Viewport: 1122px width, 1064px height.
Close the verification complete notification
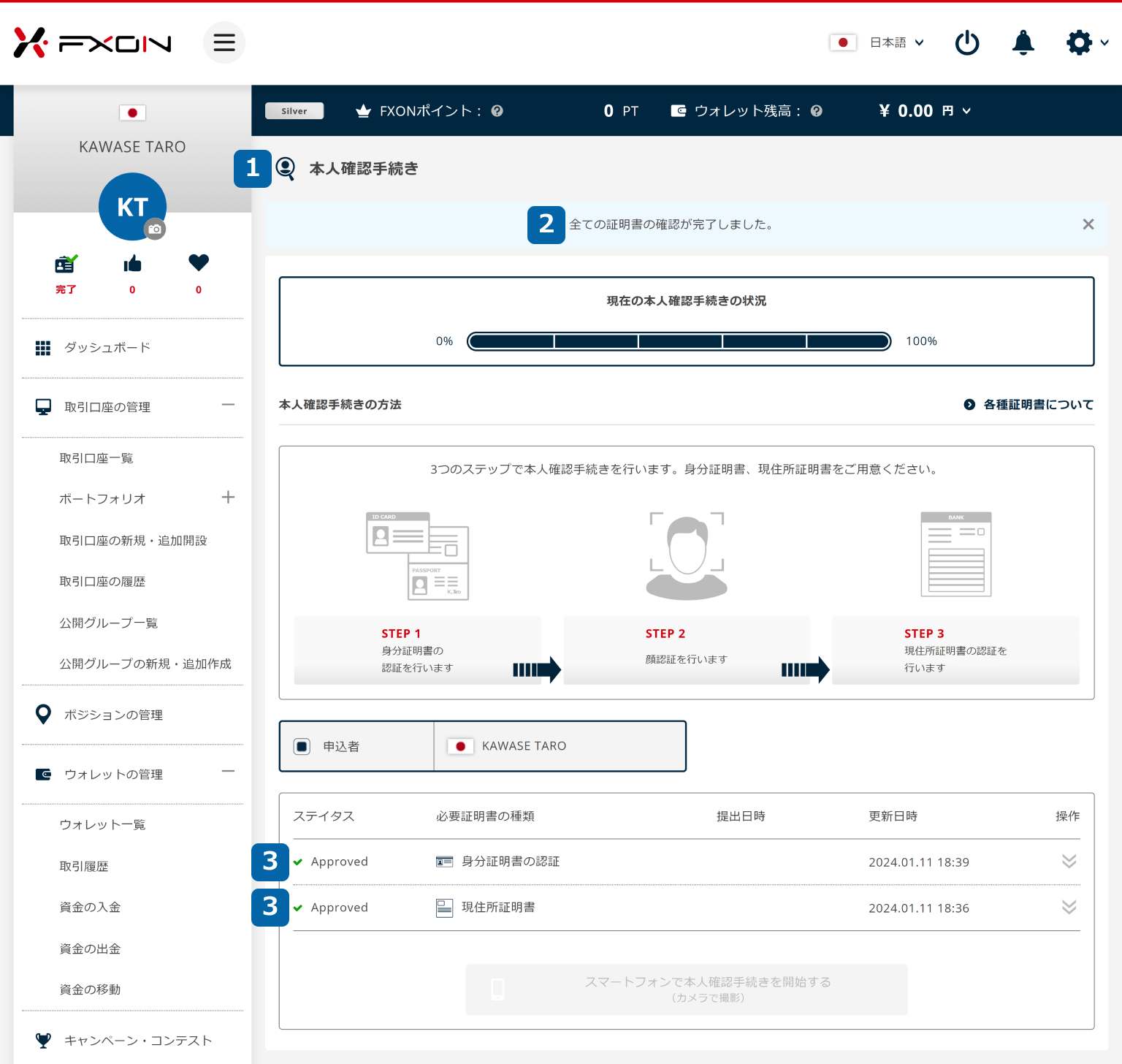coord(1088,224)
